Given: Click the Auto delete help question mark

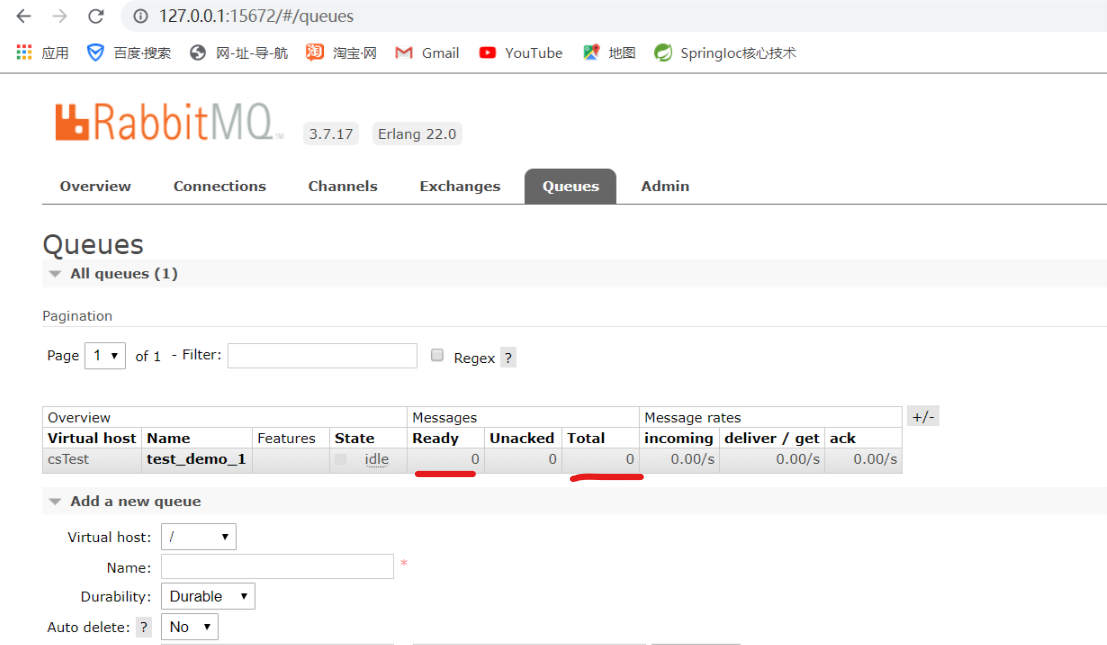Looking at the screenshot, I should point(143,627).
